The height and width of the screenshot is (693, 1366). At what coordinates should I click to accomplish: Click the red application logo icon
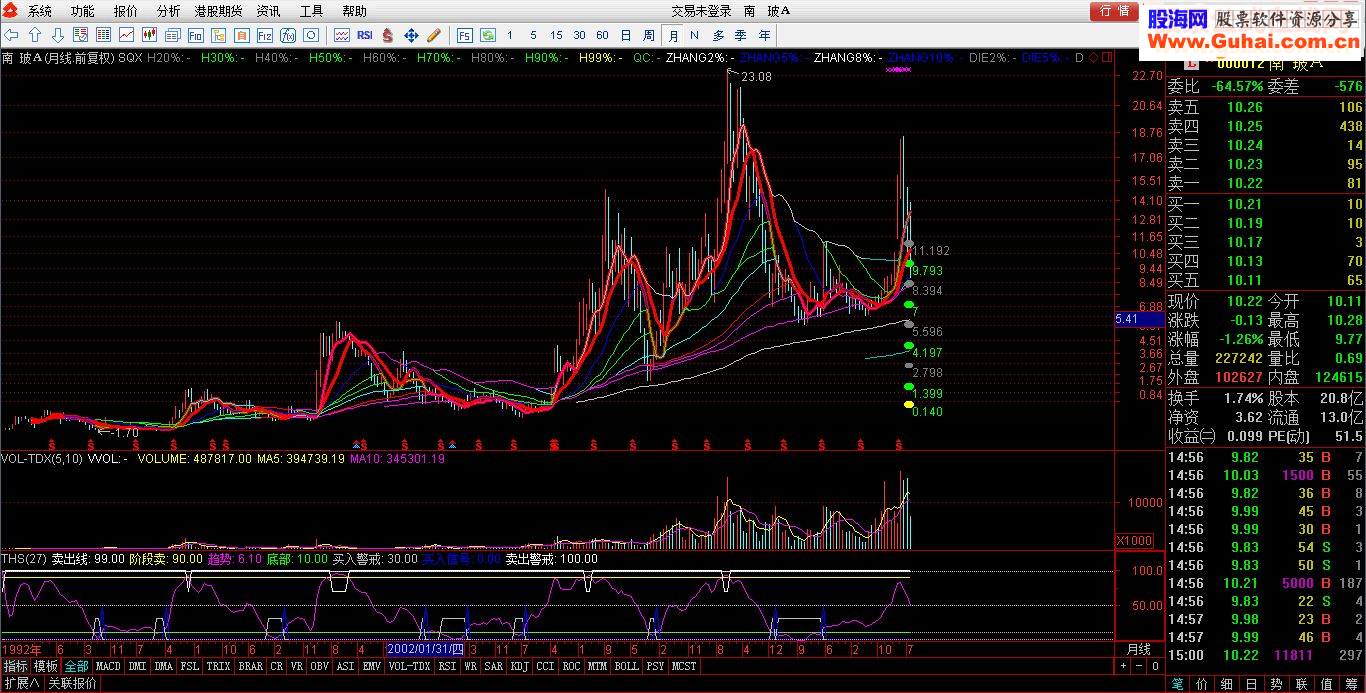tap(10, 11)
